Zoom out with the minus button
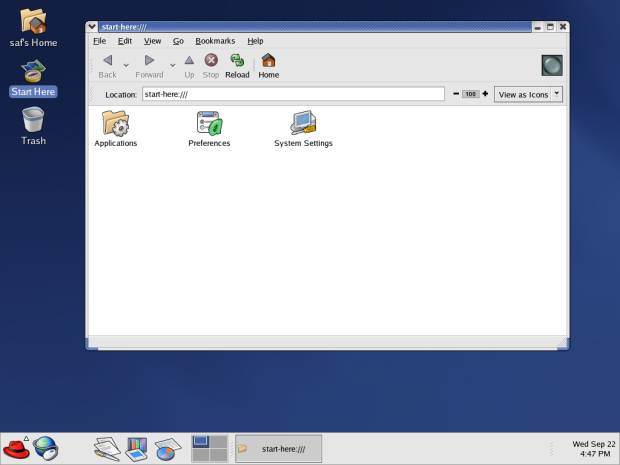Image resolution: width=620 pixels, height=465 pixels. coord(456,94)
